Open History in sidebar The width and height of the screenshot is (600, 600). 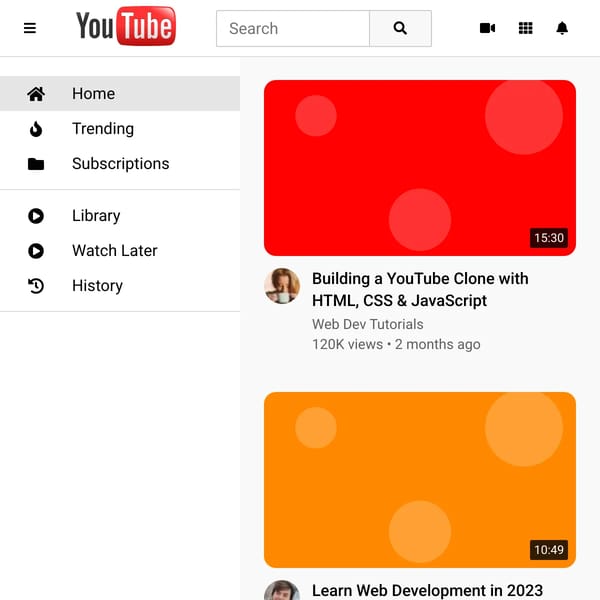pos(98,286)
